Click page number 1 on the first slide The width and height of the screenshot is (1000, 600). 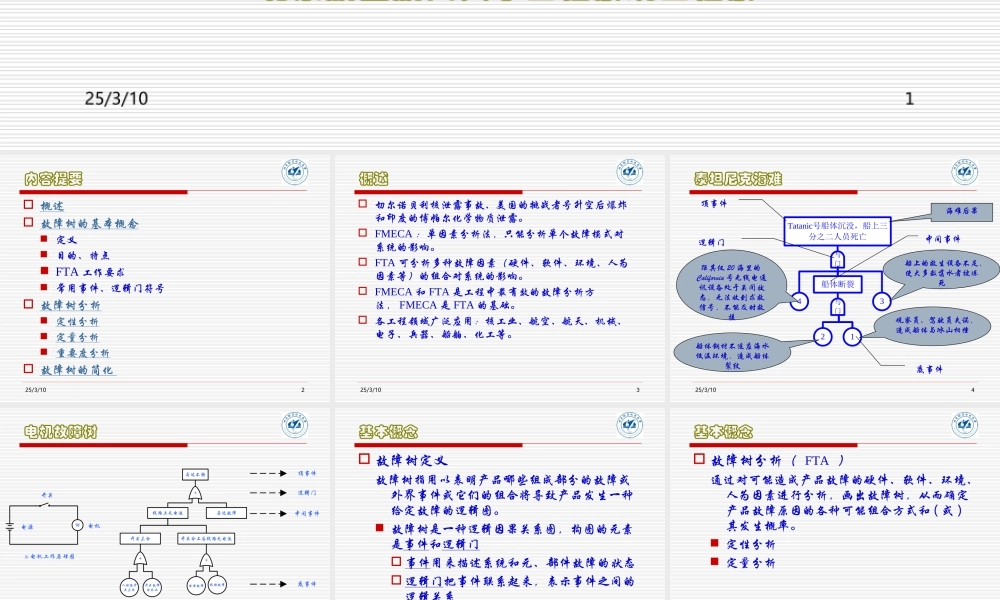(x=909, y=99)
